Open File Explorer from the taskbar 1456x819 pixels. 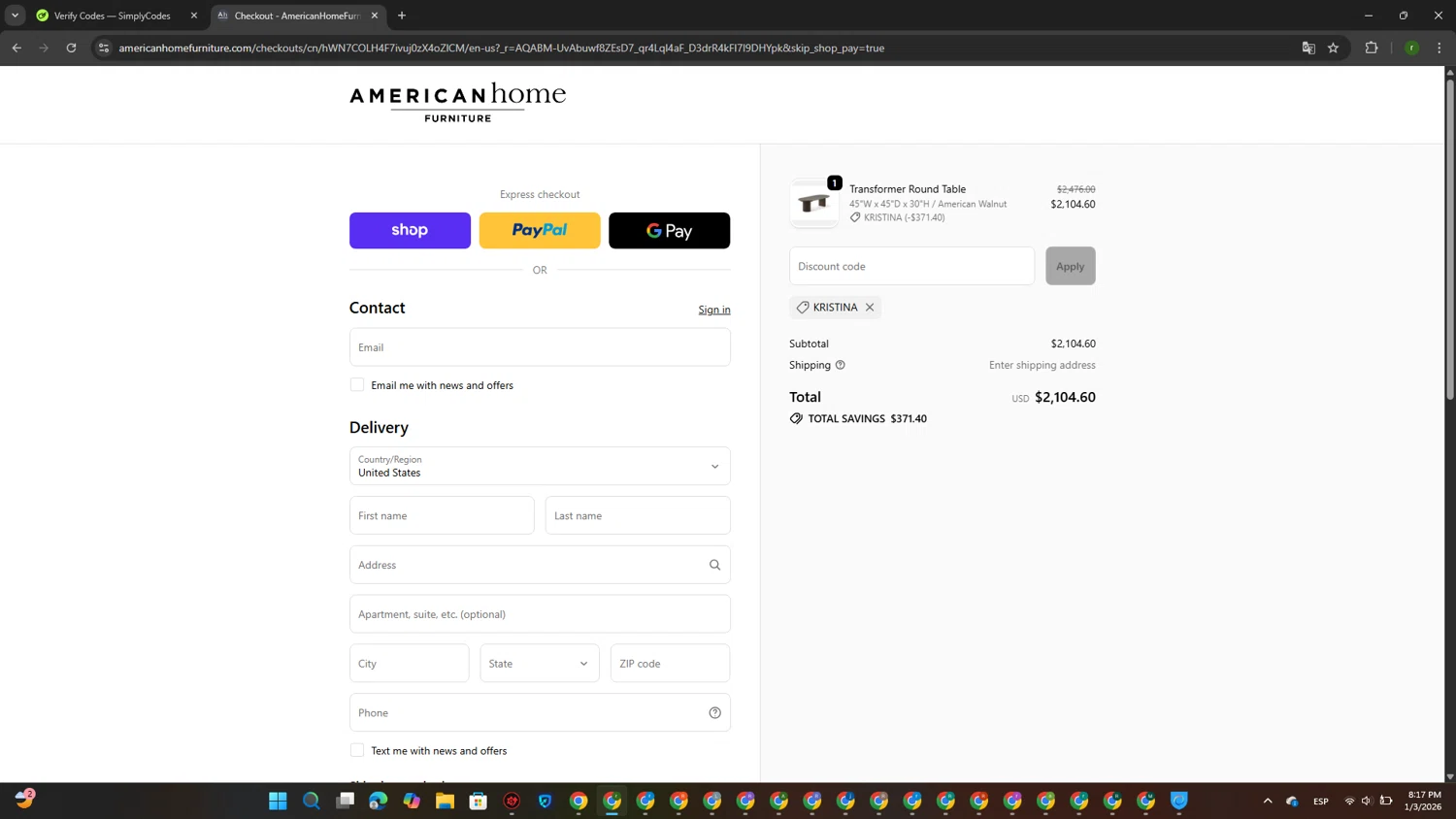coord(445,801)
